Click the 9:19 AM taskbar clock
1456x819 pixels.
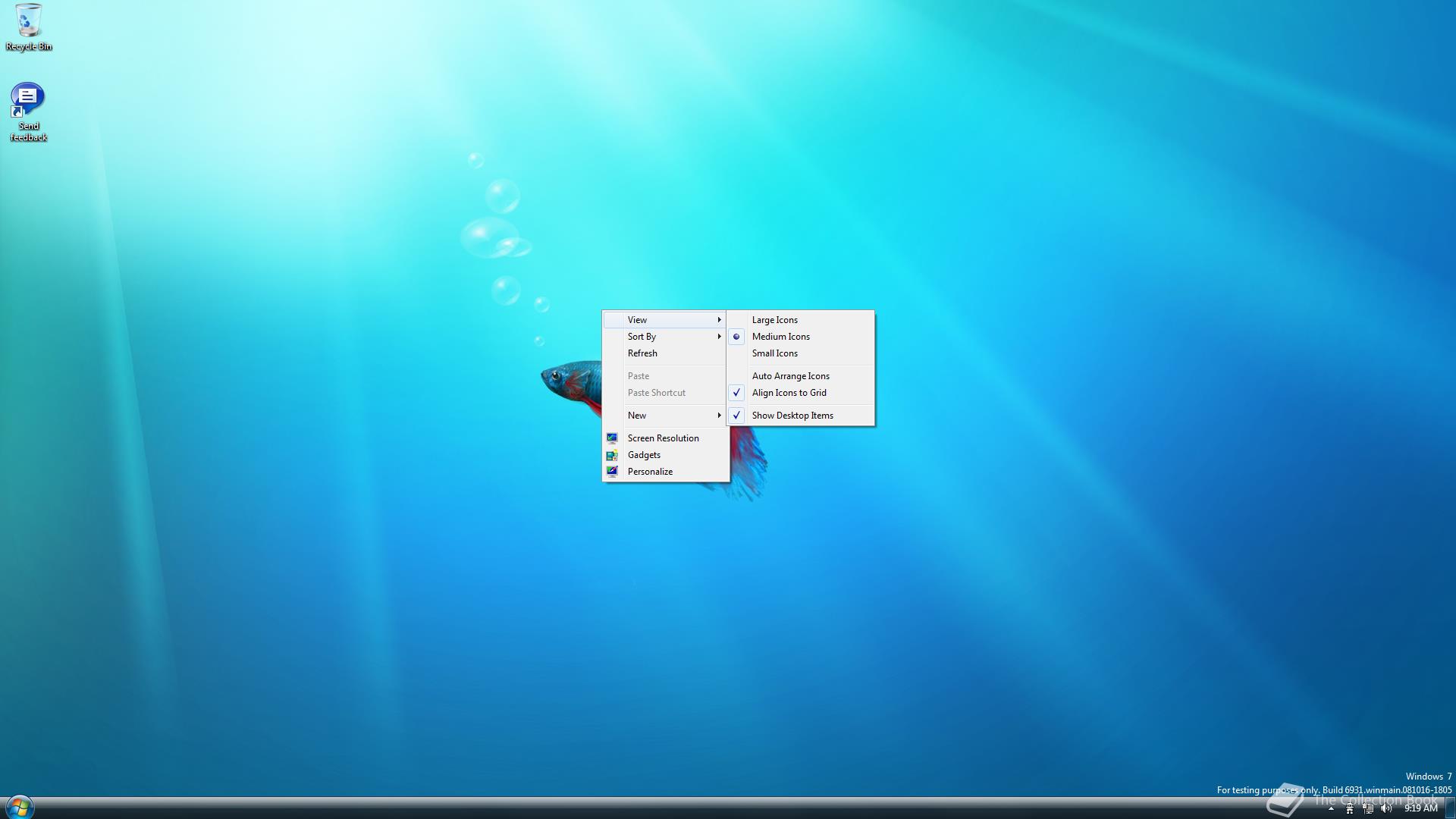click(x=1420, y=808)
